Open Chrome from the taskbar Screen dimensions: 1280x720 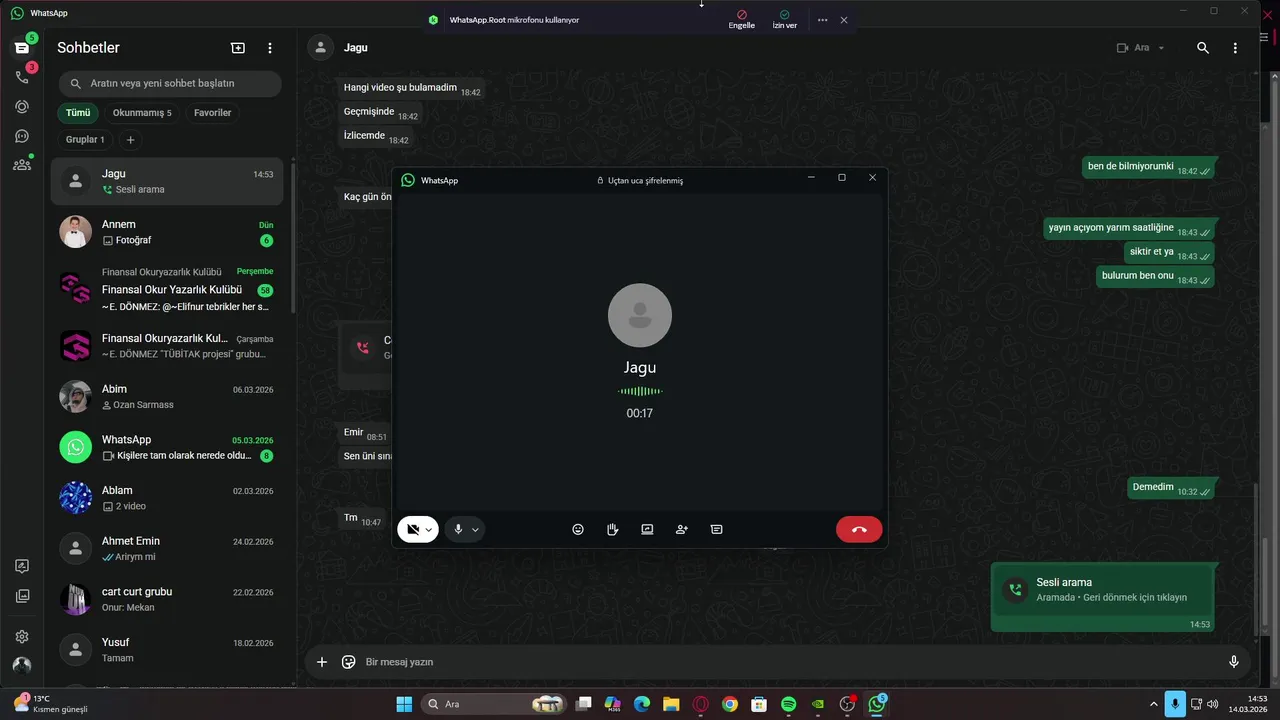730,704
